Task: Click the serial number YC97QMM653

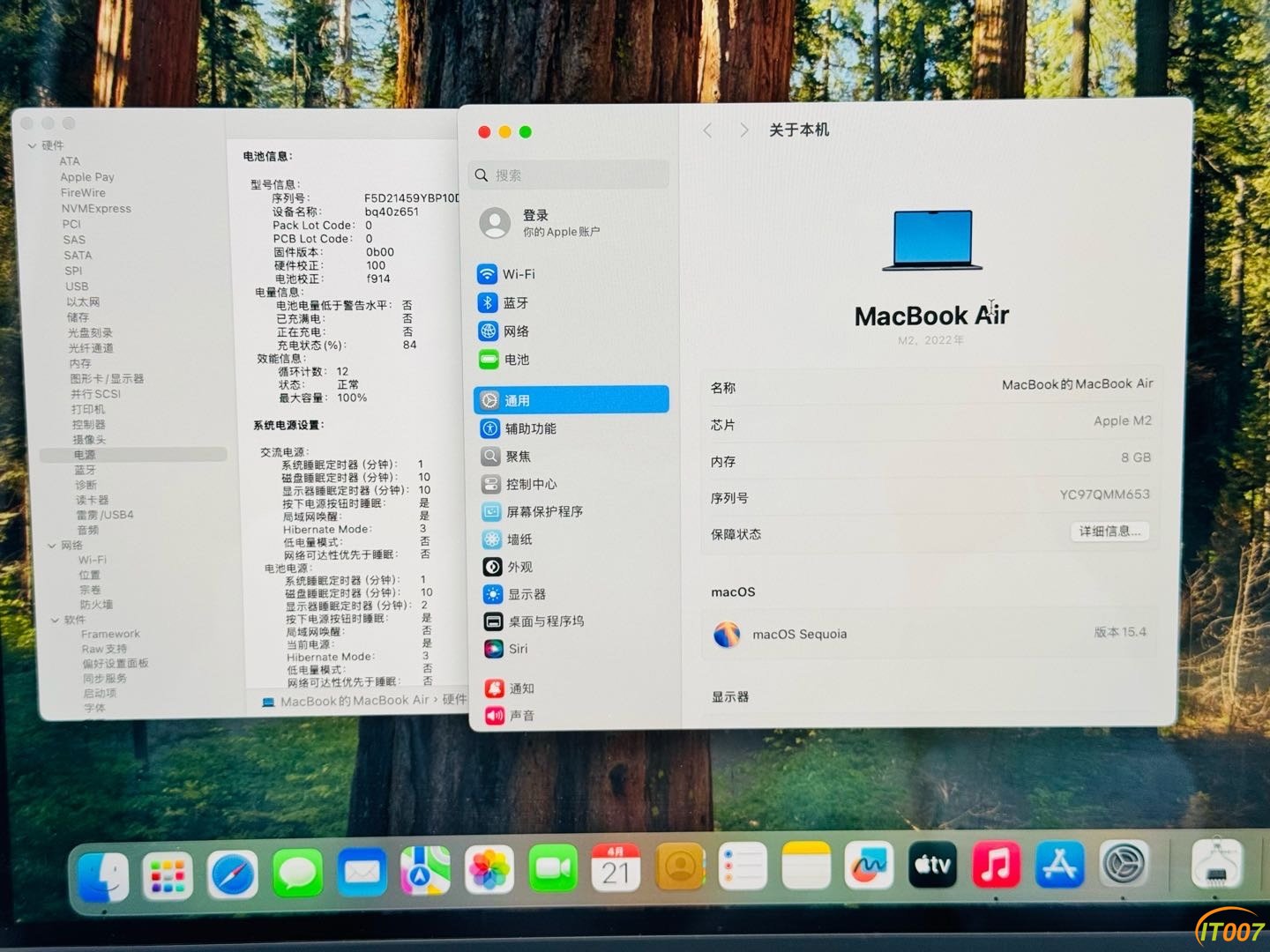Action: point(1104,495)
